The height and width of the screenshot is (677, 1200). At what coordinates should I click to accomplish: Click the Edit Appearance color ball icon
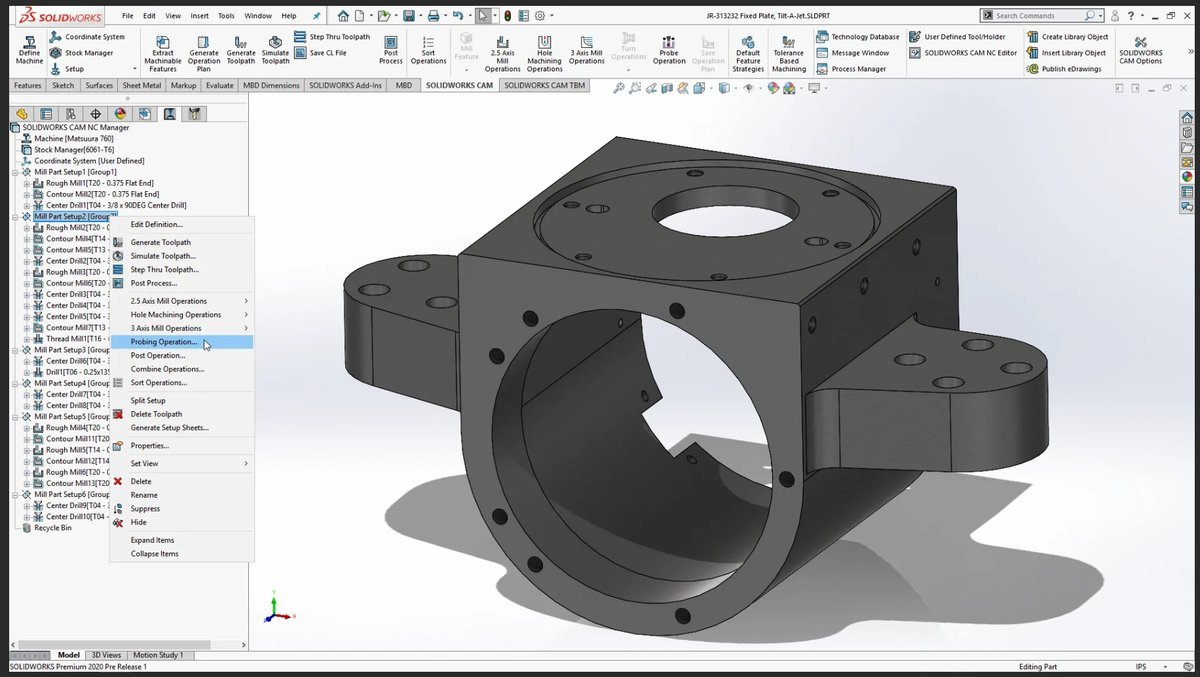(773, 88)
